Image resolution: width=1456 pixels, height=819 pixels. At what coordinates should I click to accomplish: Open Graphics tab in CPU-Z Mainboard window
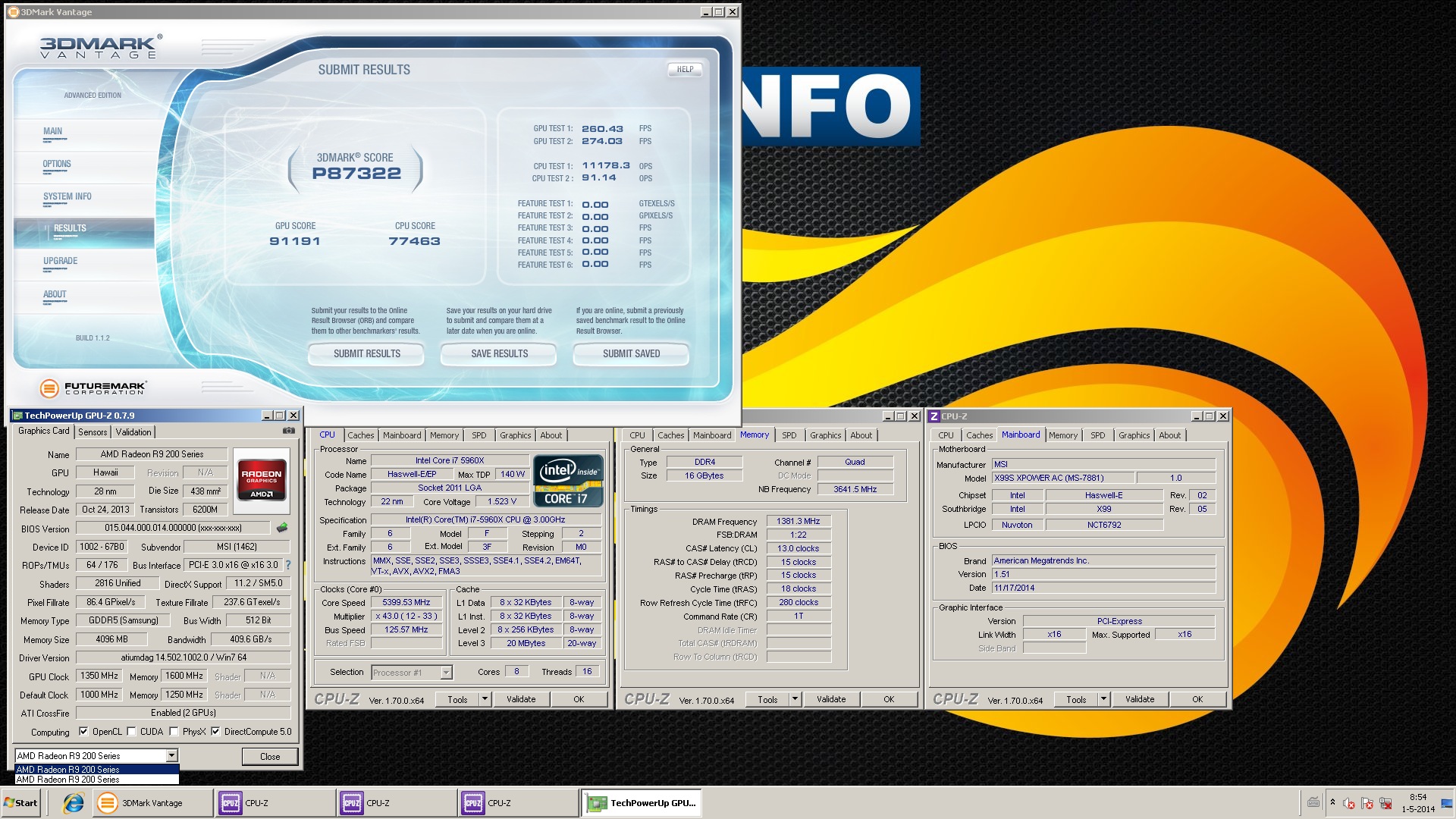pyautogui.click(x=1134, y=435)
